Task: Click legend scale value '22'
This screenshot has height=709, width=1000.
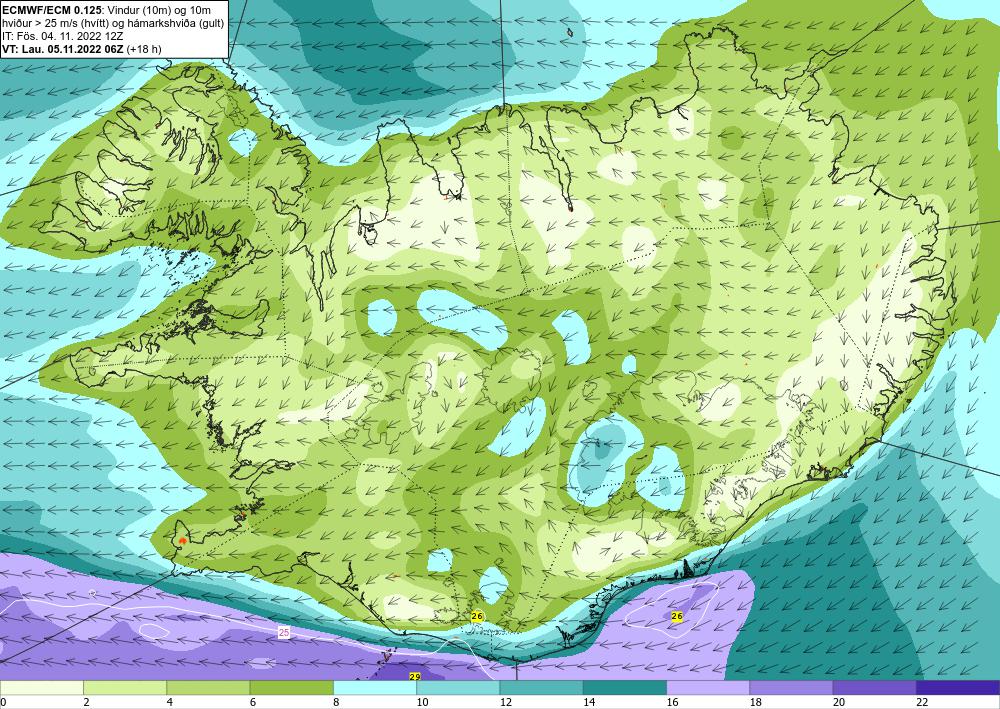Action: tap(922, 702)
